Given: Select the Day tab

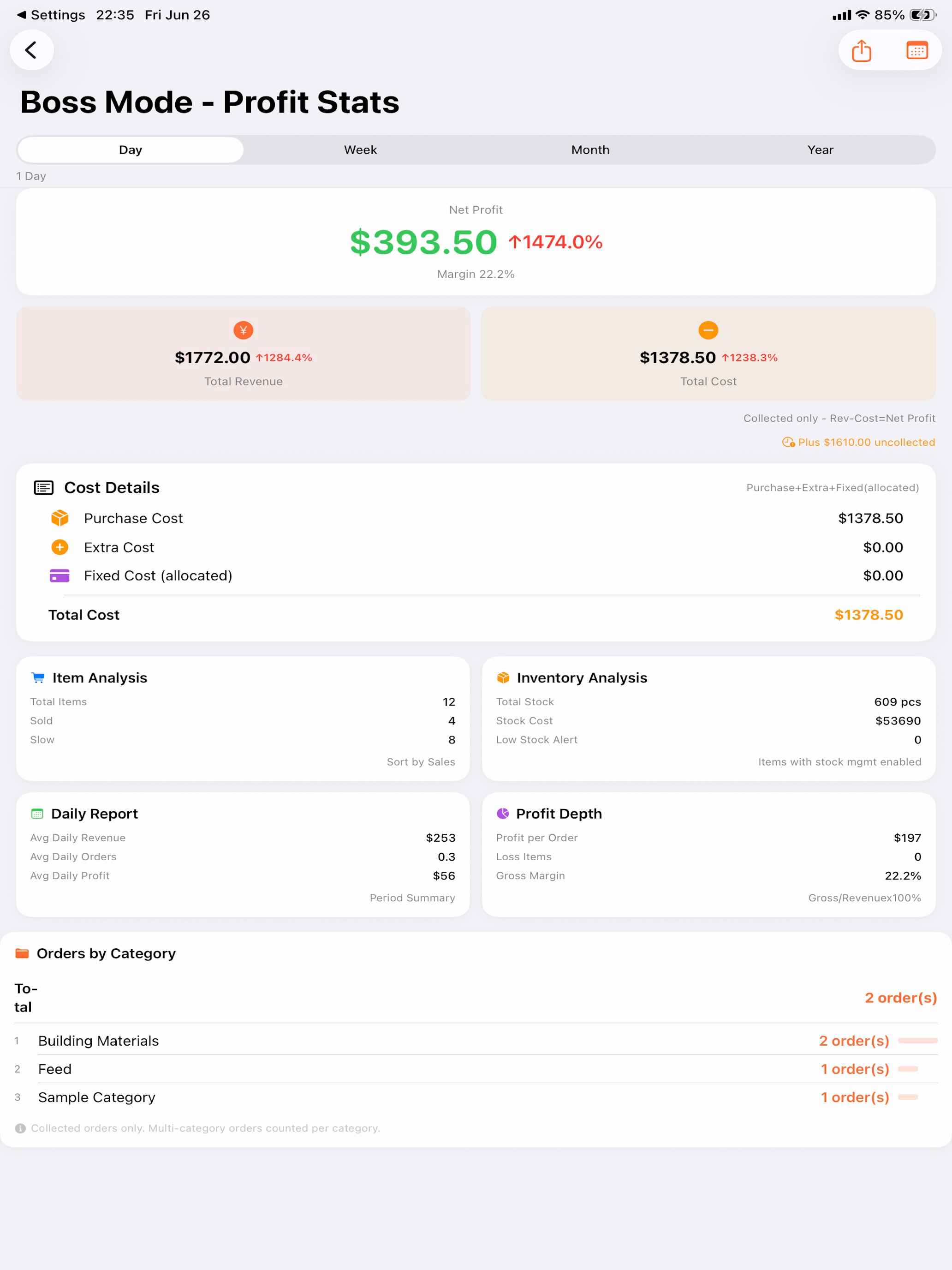Looking at the screenshot, I should 130,150.
